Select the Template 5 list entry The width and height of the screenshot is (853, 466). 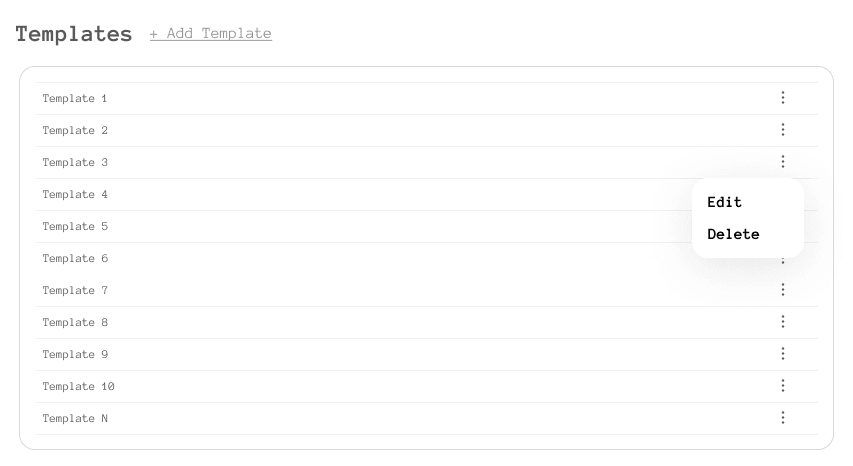(75, 227)
